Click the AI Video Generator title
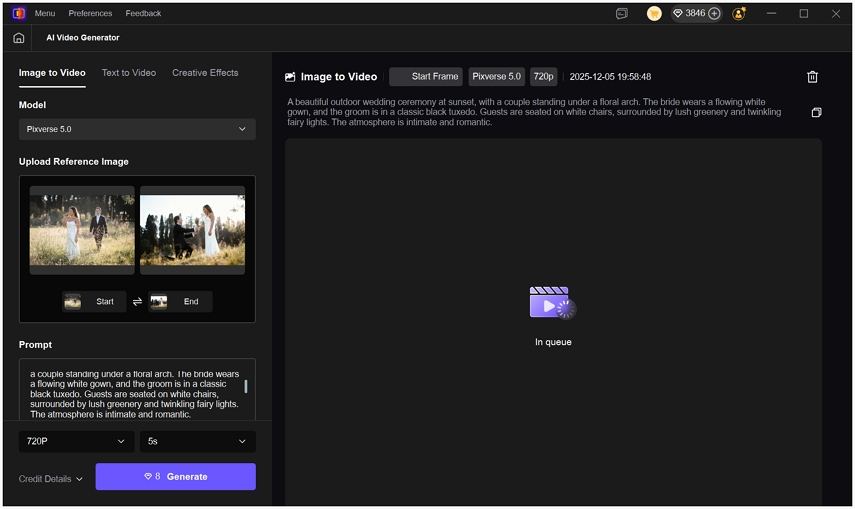The image size is (855, 509). coord(83,38)
